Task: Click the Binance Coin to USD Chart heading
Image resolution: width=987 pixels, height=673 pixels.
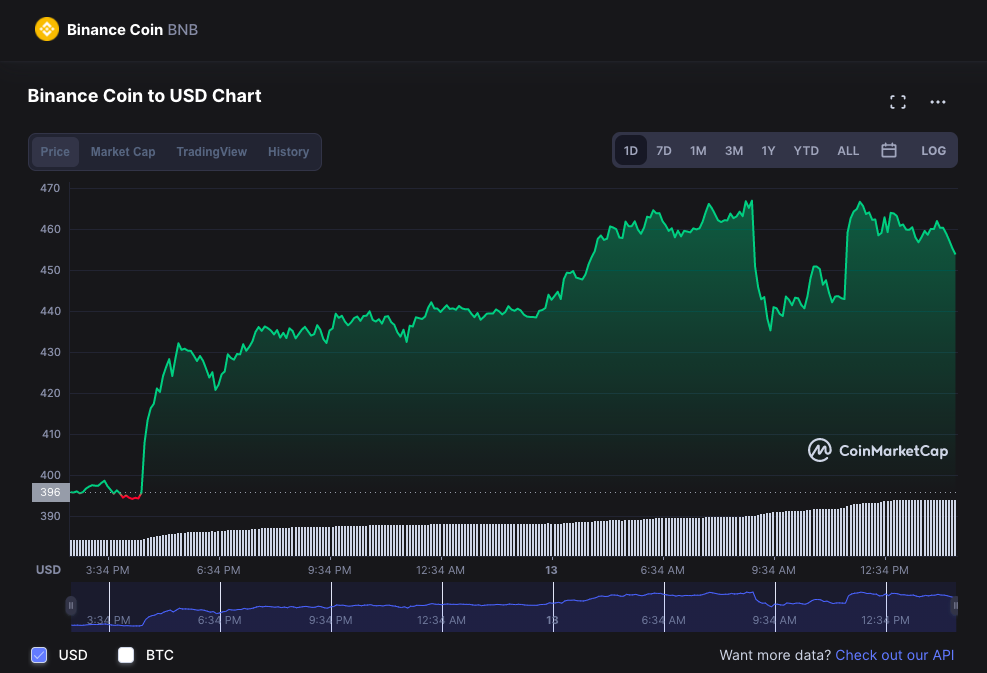Action: click(x=144, y=96)
